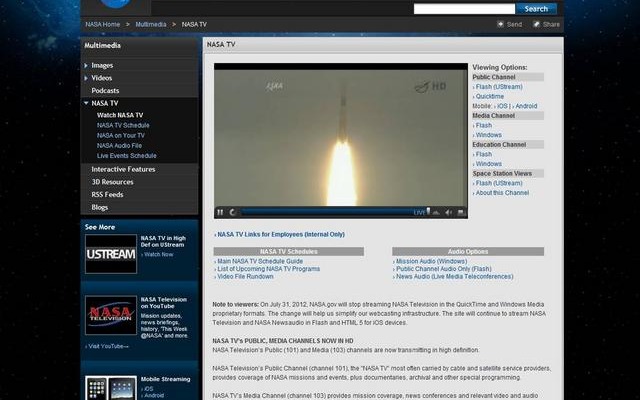Open NASA TV Schedule sidebar link
Image resolution: width=640 pixels, height=400 pixels.
[x=123, y=125]
